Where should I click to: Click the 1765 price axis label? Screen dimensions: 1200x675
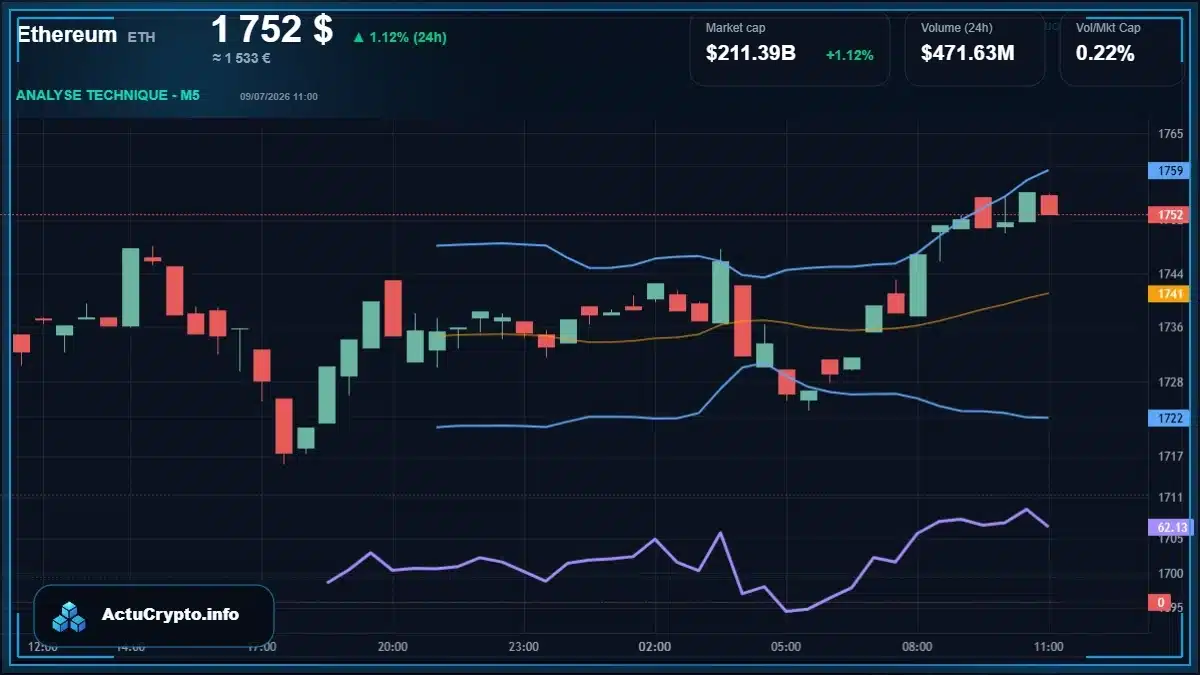(x=1170, y=134)
